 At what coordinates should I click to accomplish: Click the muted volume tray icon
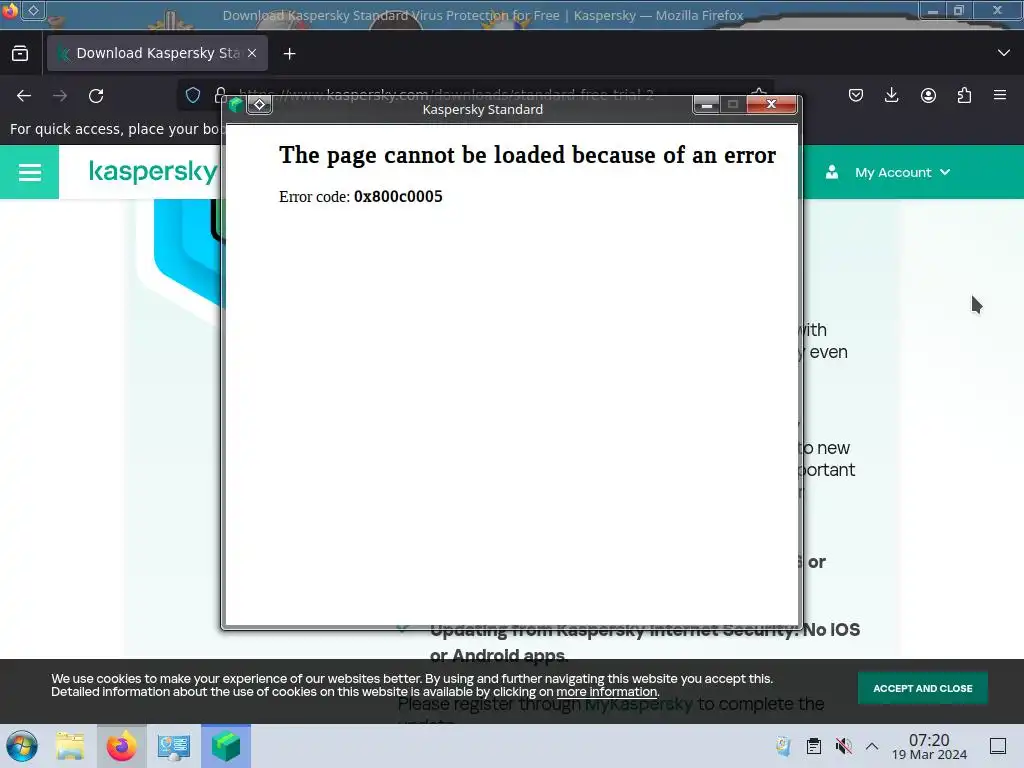[844, 746]
